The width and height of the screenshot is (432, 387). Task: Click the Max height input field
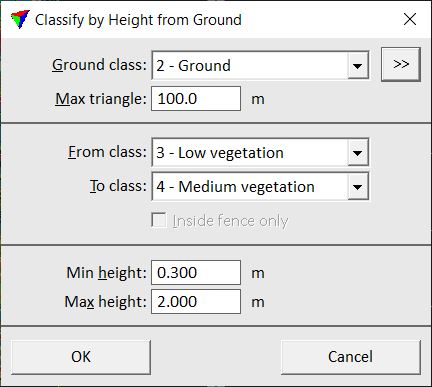pos(196,302)
